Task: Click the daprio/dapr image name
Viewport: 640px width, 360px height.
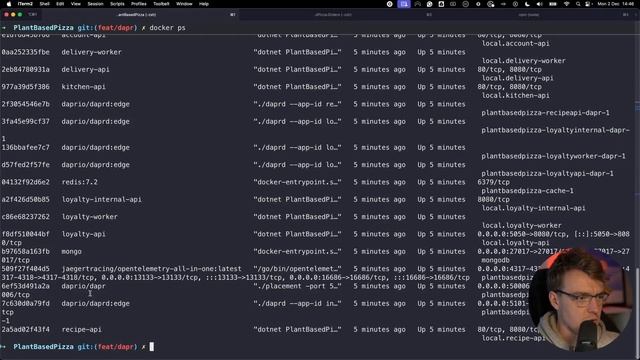Action: click(83, 286)
